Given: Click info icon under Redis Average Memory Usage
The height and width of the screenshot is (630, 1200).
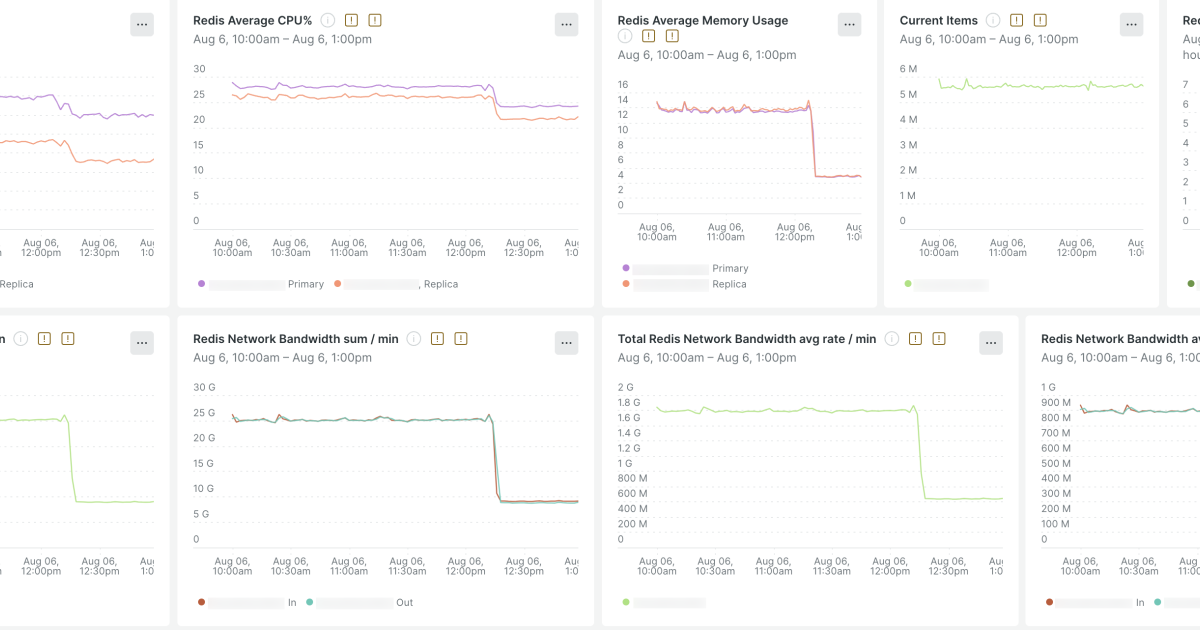Looking at the screenshot, I should coord(625,36).
